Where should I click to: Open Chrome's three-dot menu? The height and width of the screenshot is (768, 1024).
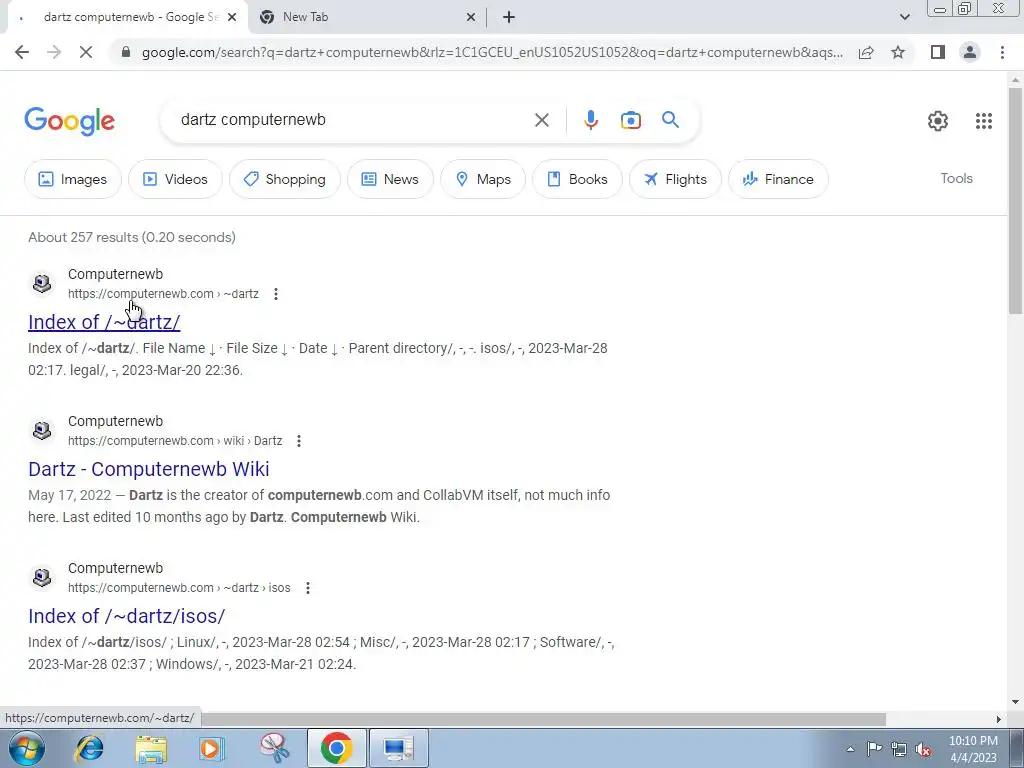(x=1002, y=52)
